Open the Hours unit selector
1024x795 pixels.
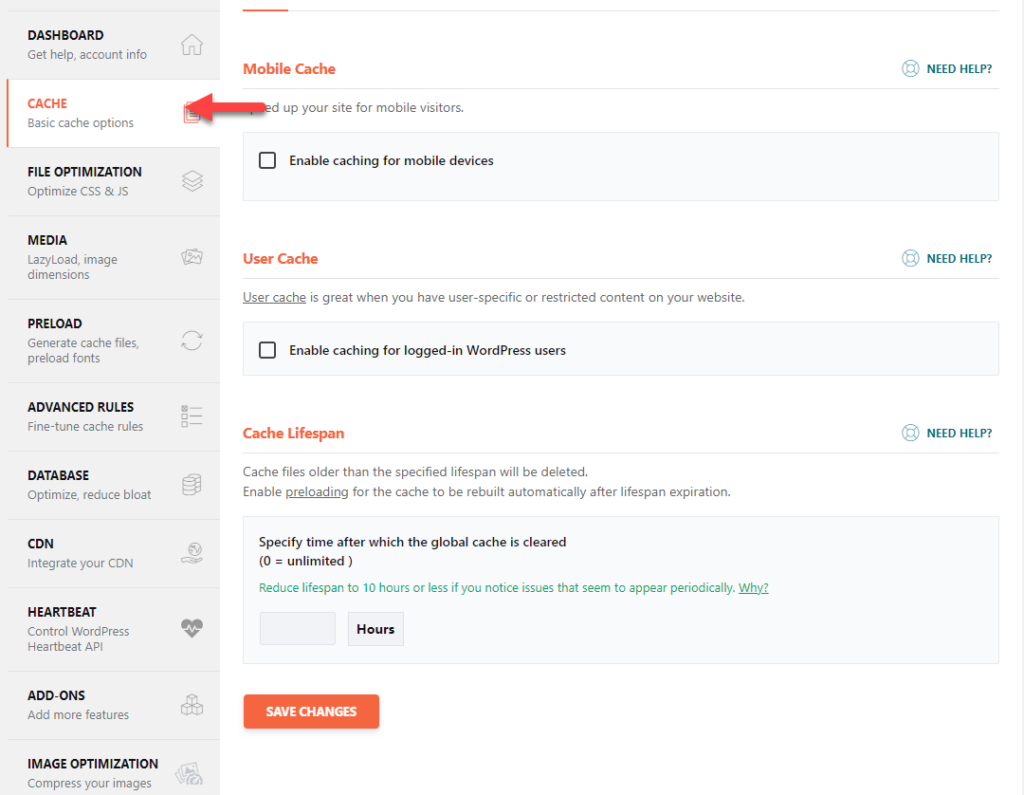point(376,629)
